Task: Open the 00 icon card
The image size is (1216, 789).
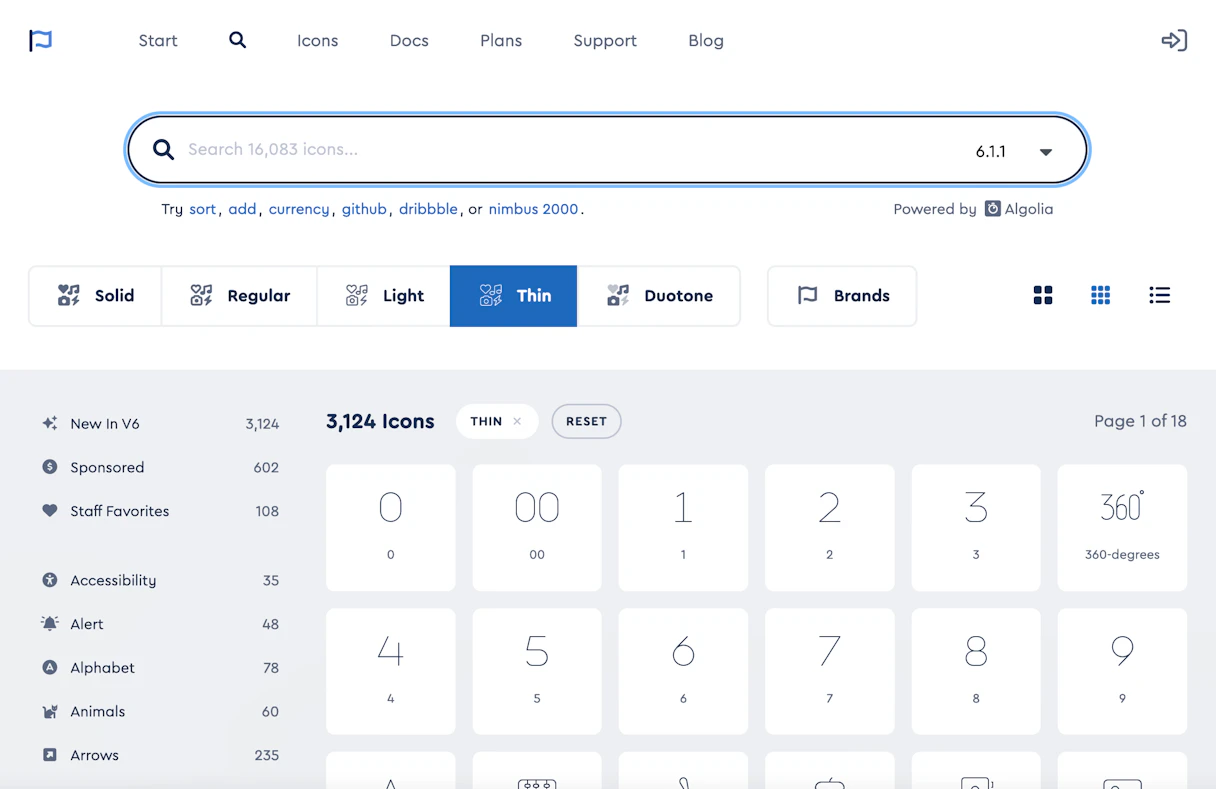Action: (x=537, y=527)
